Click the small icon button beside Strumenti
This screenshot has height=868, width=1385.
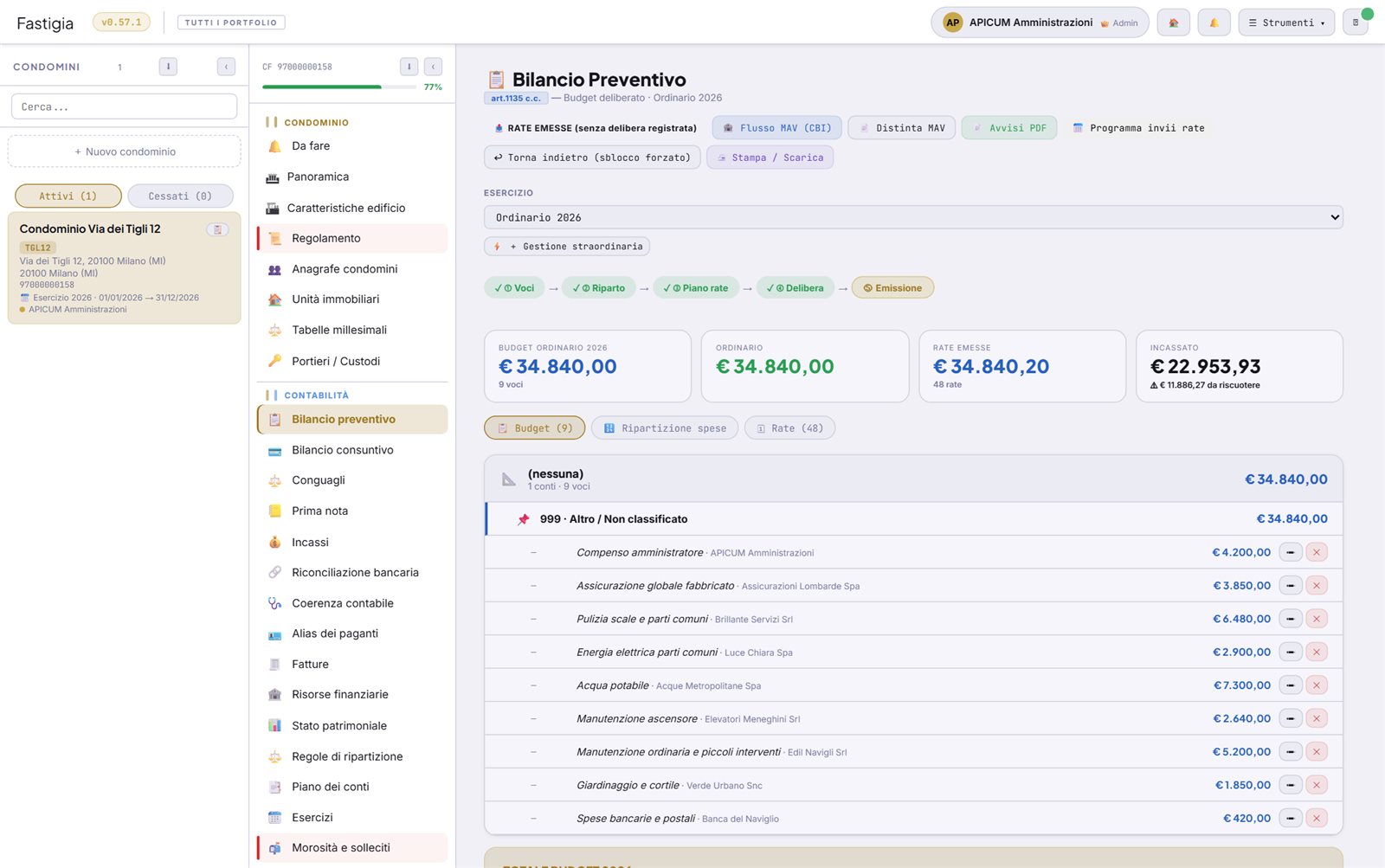click(x=1356, y=23)
